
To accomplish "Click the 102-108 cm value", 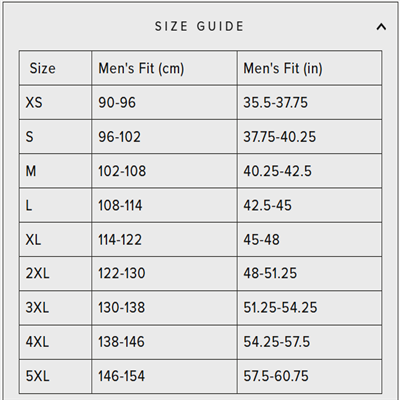I will pyautogui.click(x=122, y=171).
